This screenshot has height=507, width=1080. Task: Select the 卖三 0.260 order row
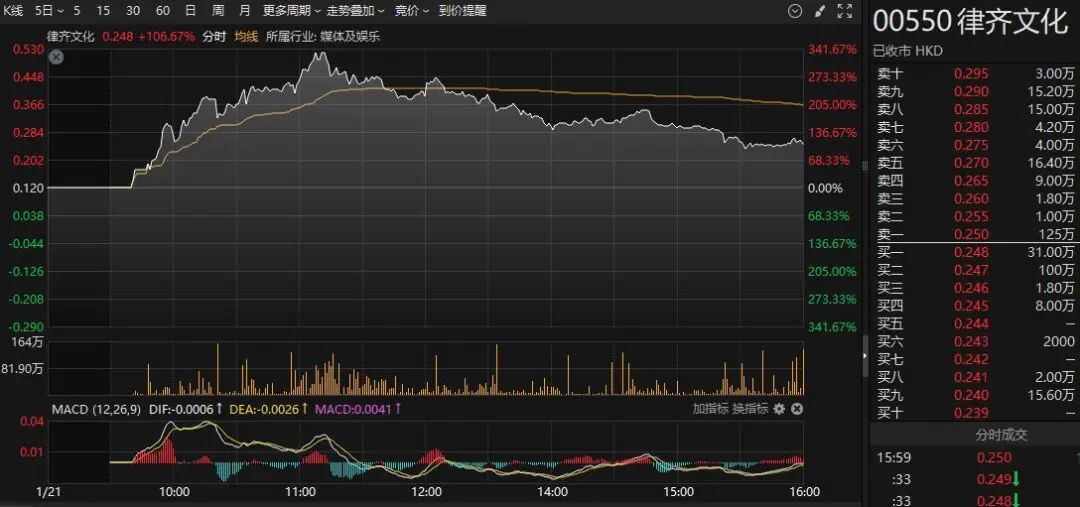[x=975, y=198]
